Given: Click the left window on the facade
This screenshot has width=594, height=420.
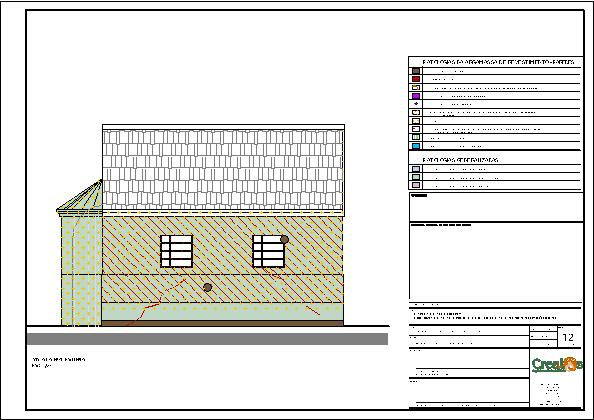Looking at the screenshot, I should click(177, 251).
